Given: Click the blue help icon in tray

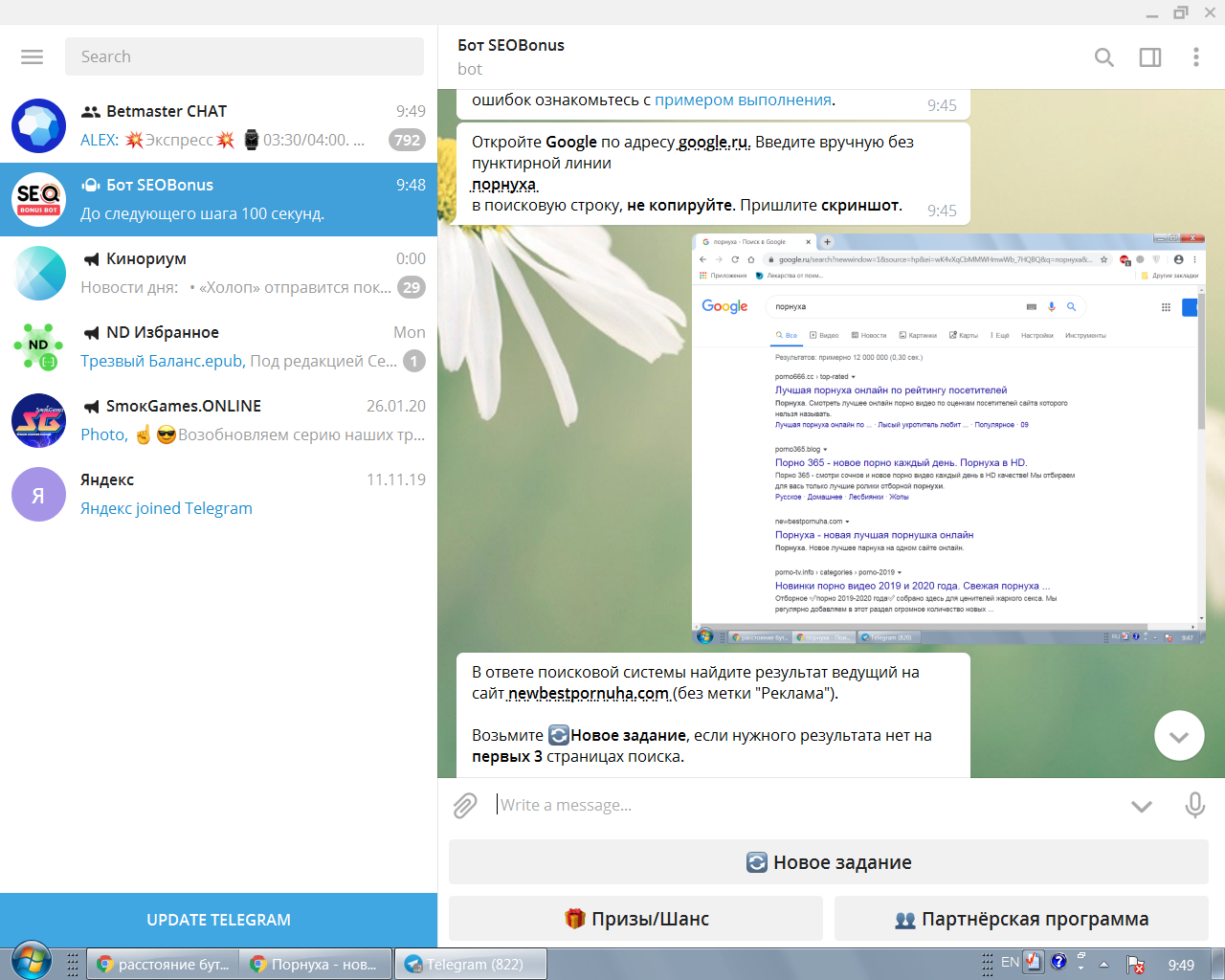Looking at the screenshot, I should point(1058,962).
